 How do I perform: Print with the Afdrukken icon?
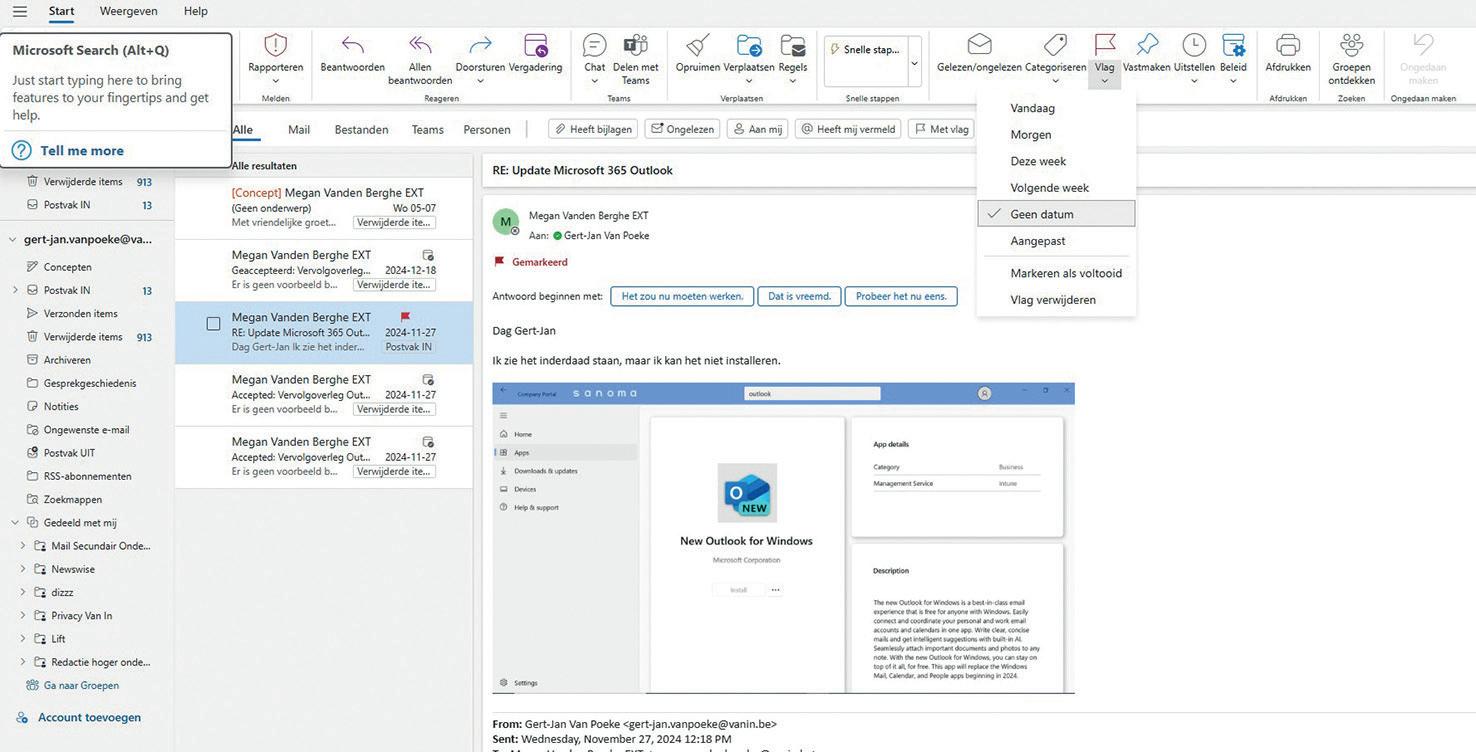[x=1288, y=45]
